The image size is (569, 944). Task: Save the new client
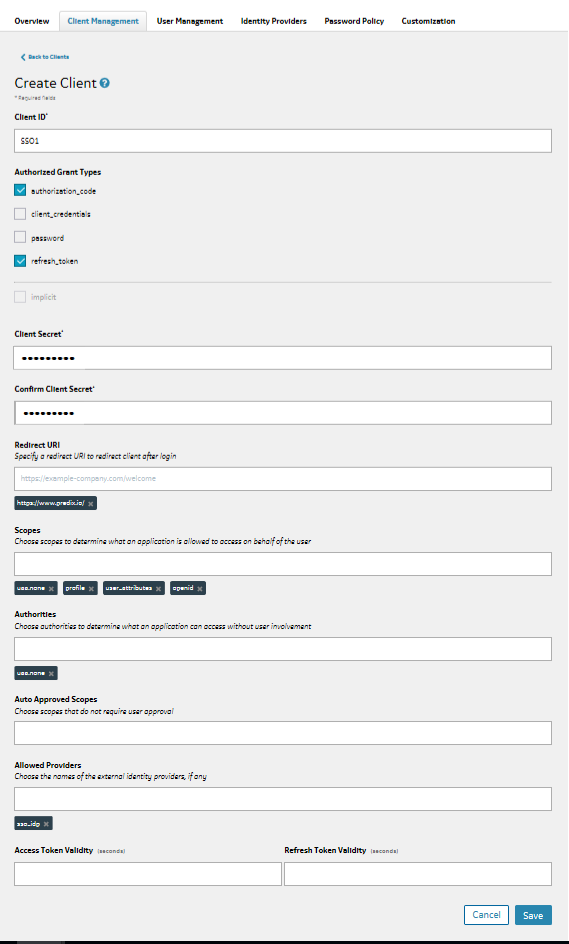tap(533, 915)
